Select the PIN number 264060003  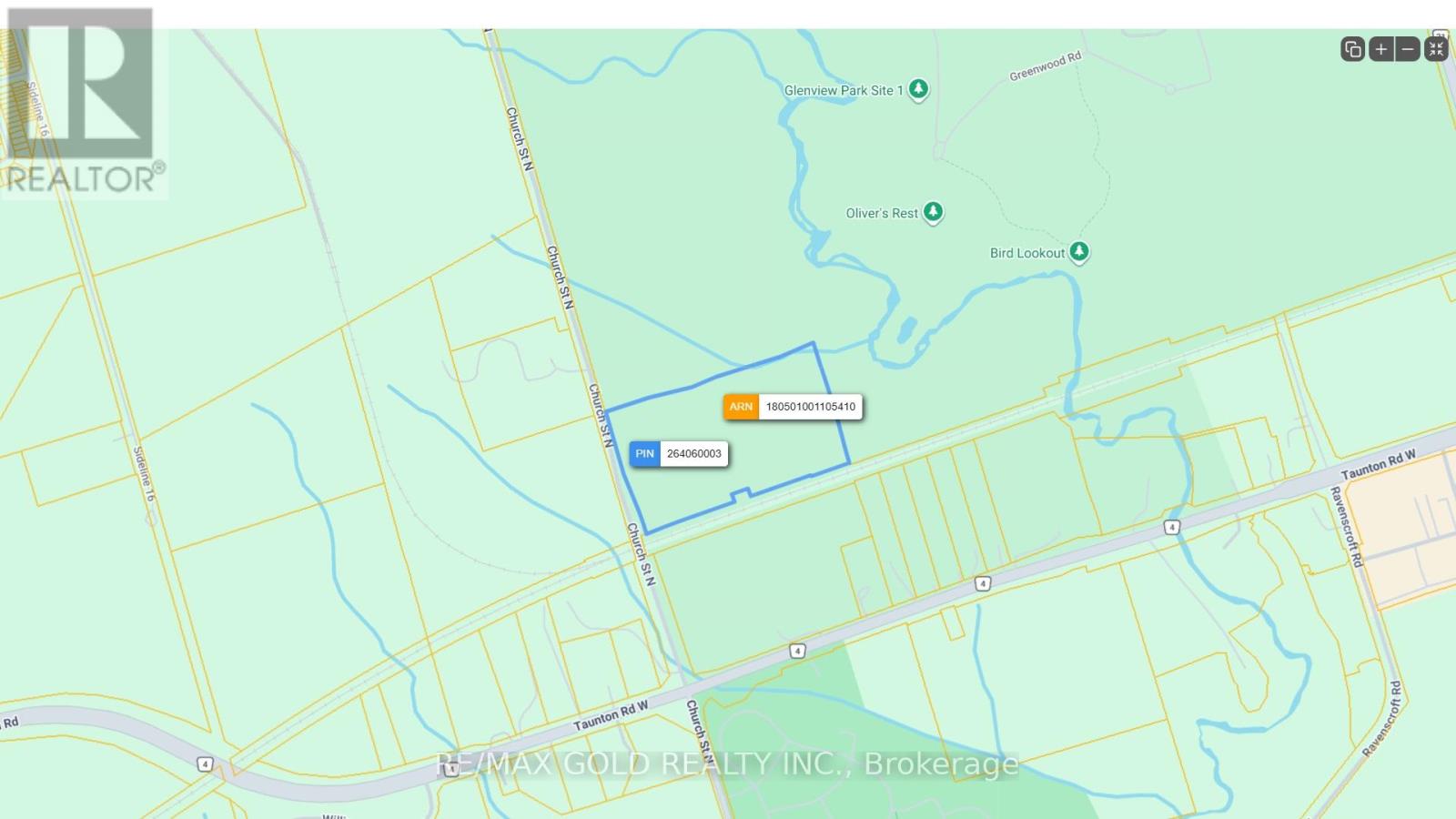[x=693, y=454]
